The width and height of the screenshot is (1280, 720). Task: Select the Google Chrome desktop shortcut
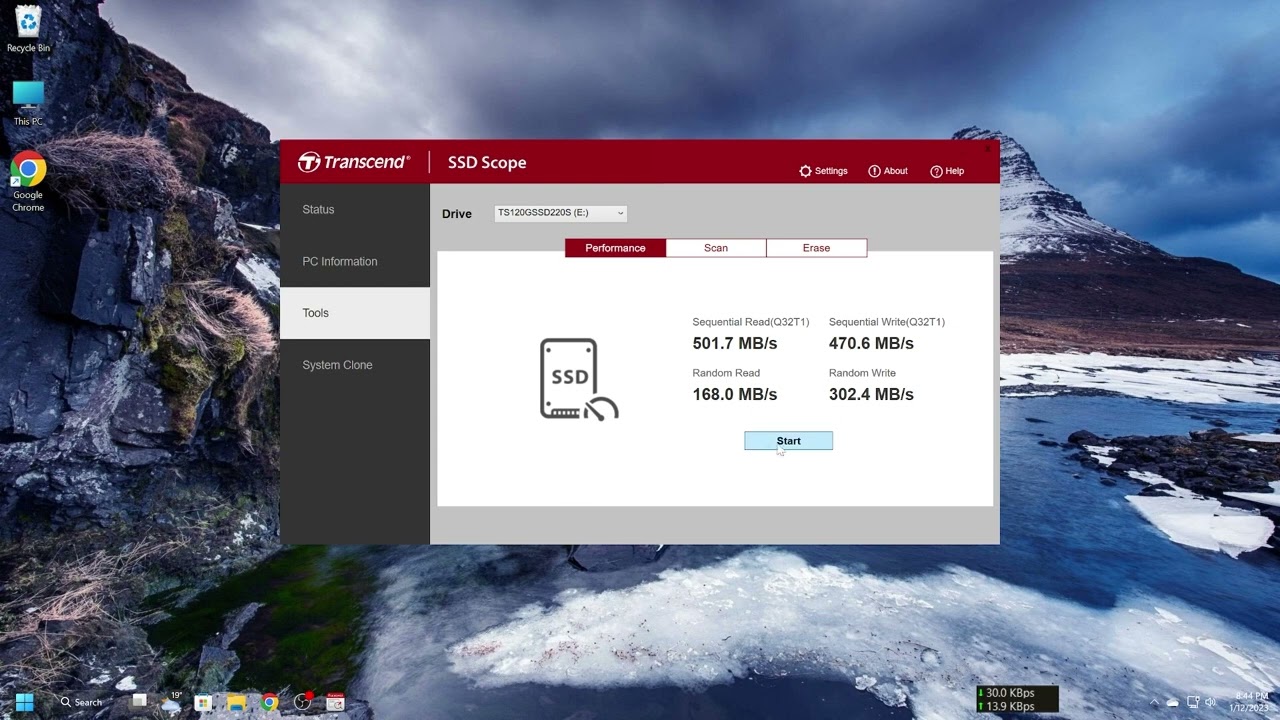click(x=28, y=182)
